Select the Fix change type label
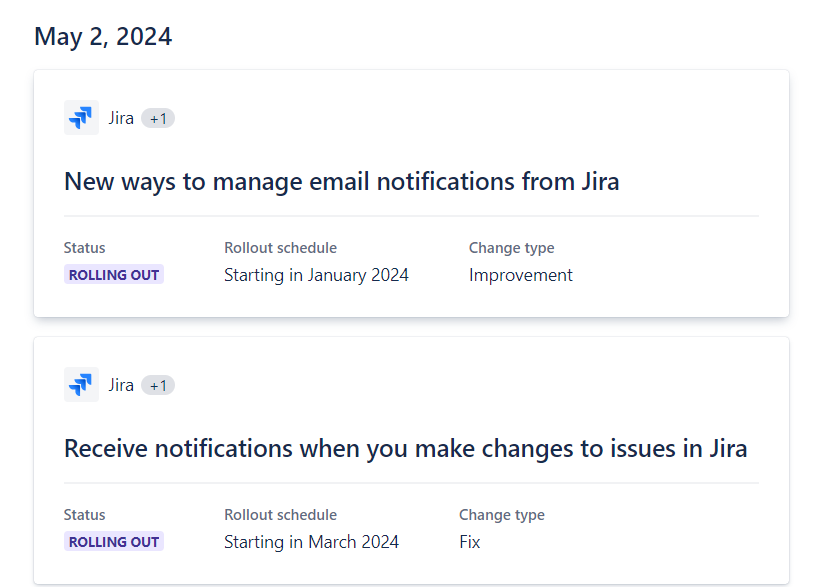This screenshot has height=587, width=830. [469, 541]
